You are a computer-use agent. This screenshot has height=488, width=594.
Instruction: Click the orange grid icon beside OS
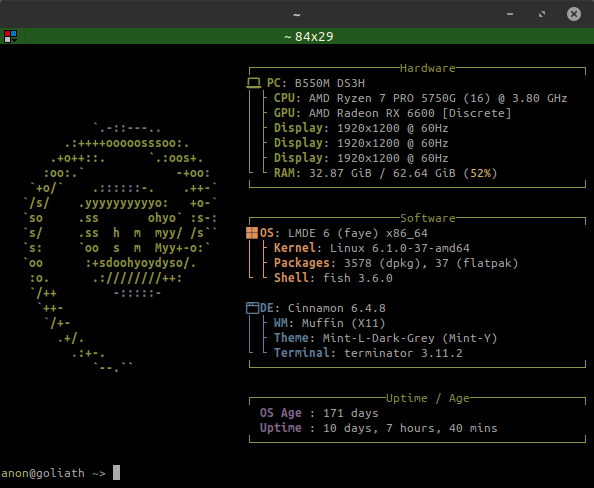252,233
